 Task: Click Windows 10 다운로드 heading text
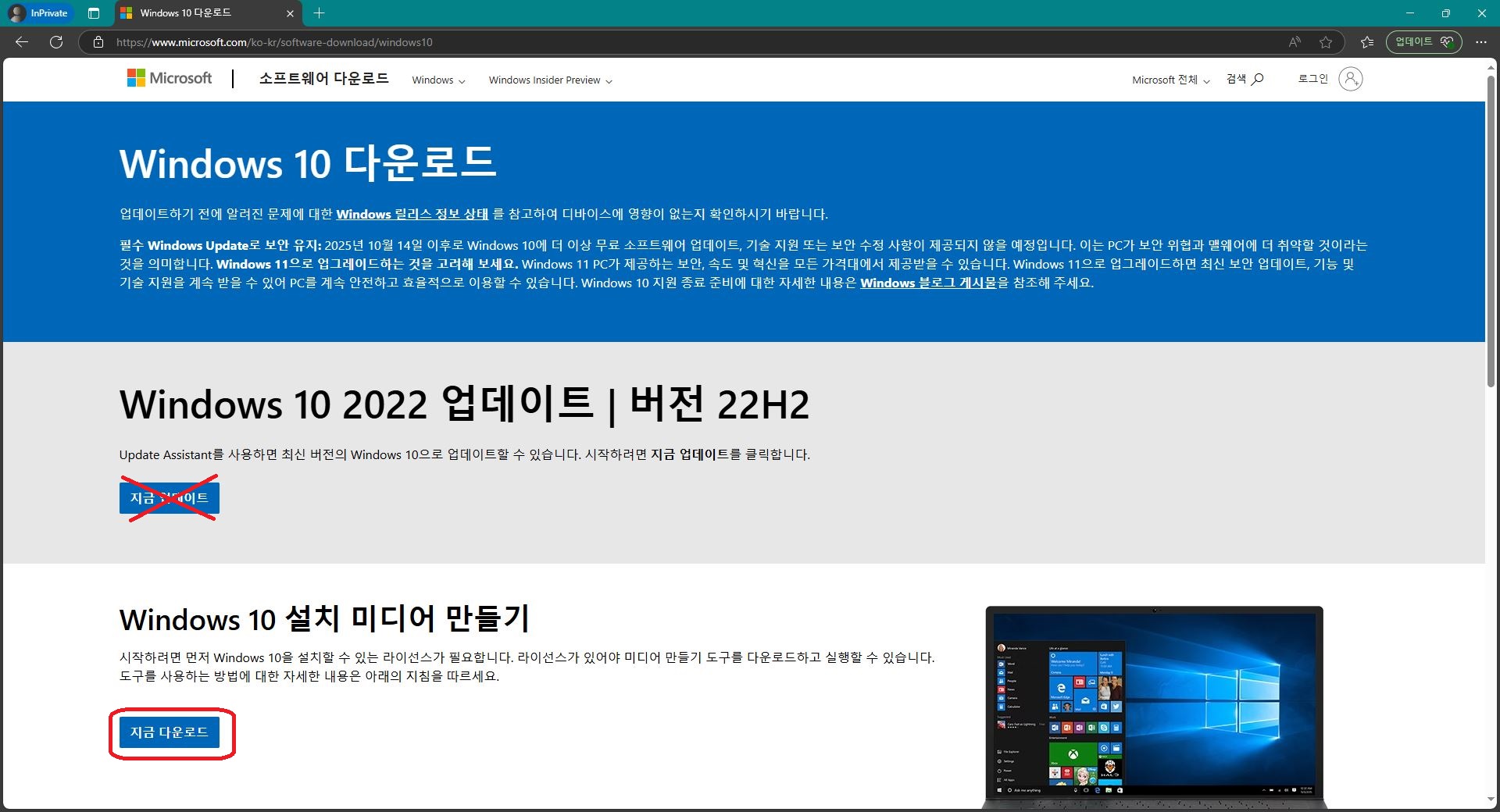coord(308,163)
